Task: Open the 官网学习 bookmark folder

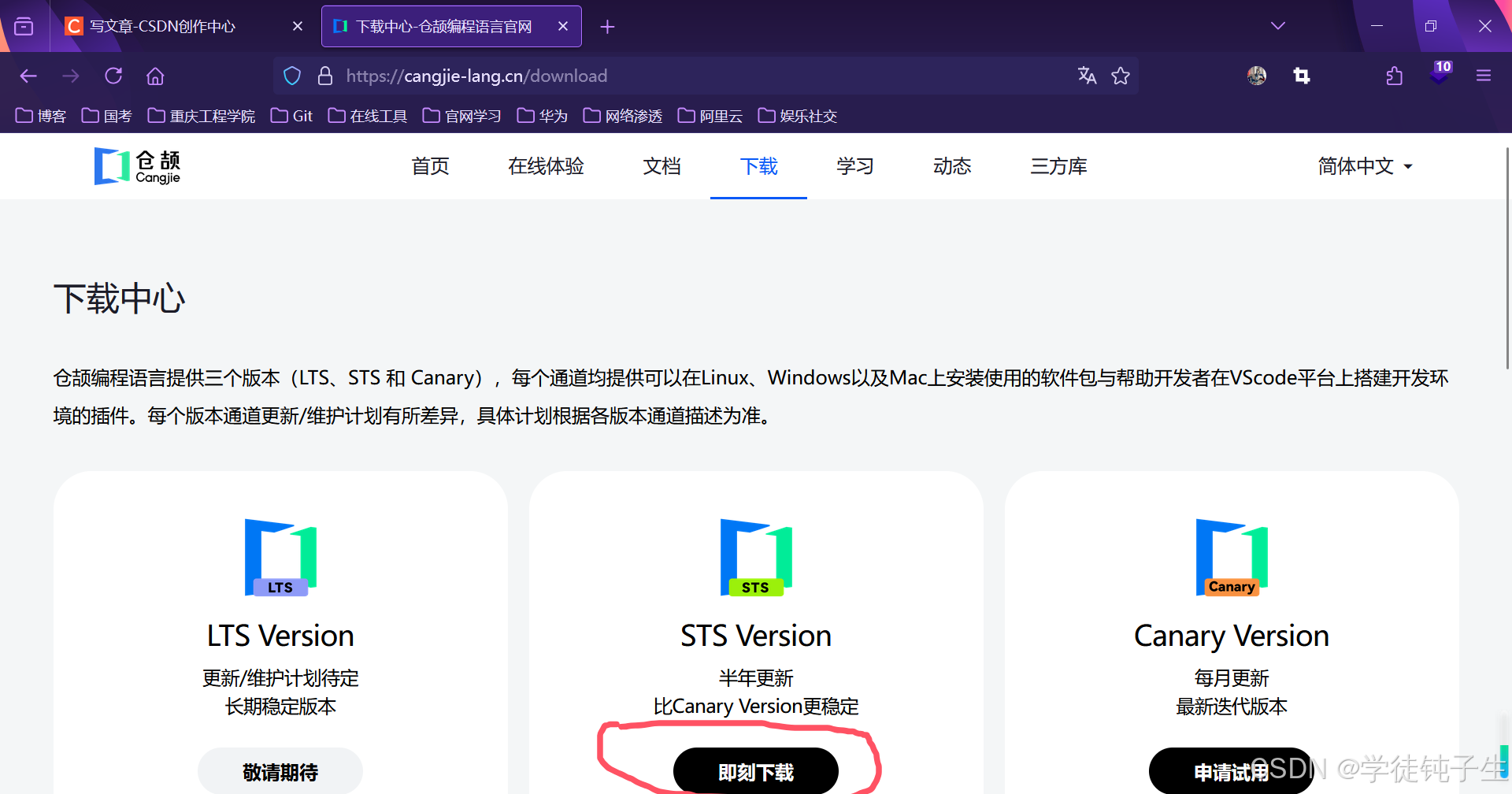Action: pos(462,116)
